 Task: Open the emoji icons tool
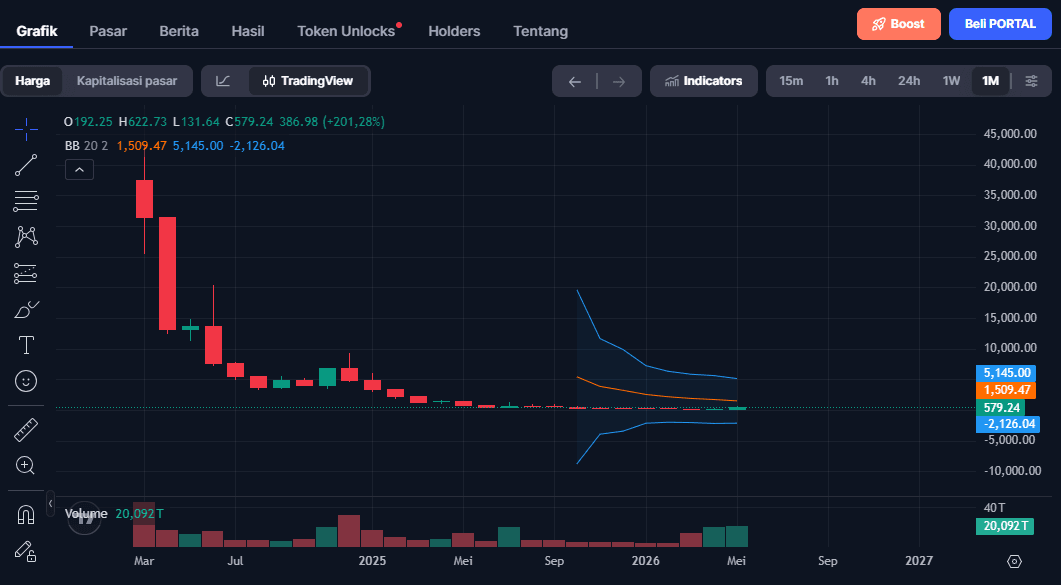click(26, 381)
